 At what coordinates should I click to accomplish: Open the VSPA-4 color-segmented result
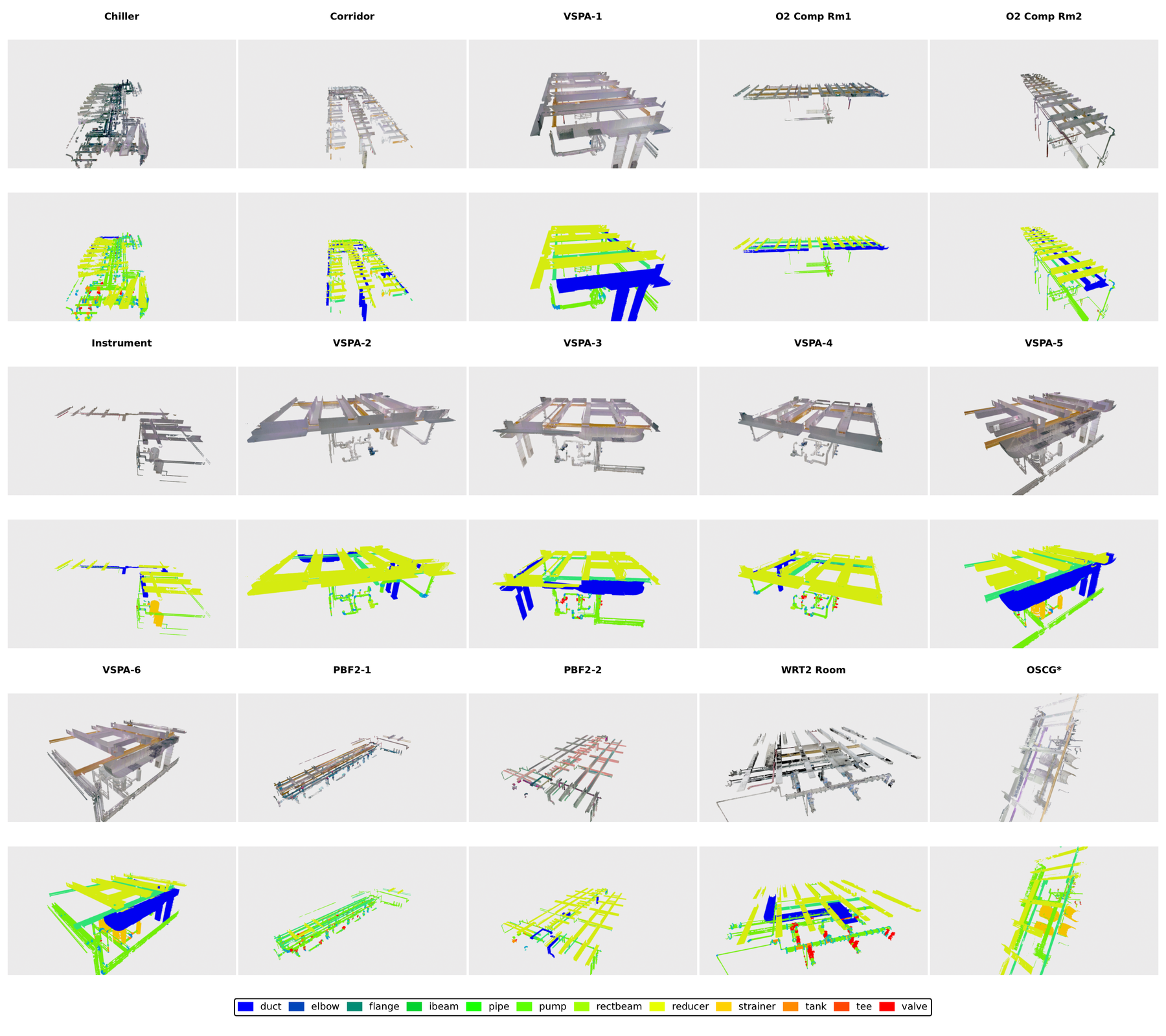pyautogui.click(x=814, y=584)
